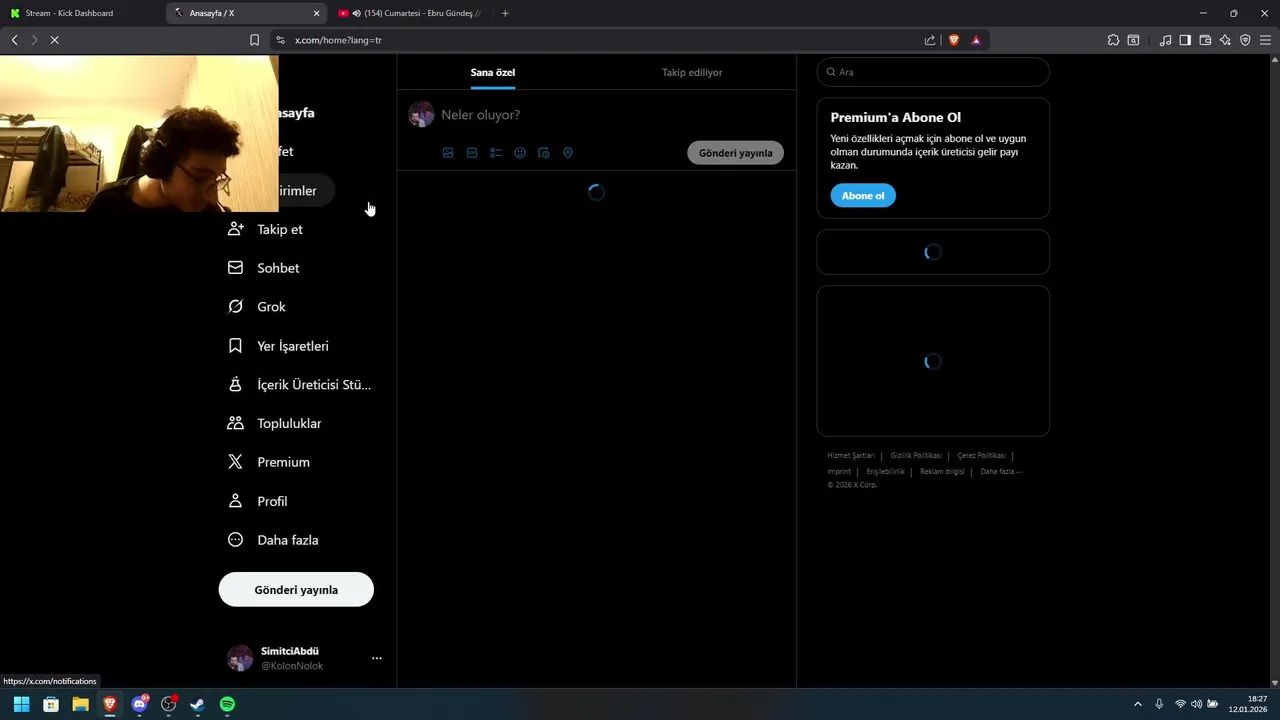Image resolution: width=1280 pixels, height=720 pixels.
Task: Open Gizlilik Politikası link
Action: 916,456
